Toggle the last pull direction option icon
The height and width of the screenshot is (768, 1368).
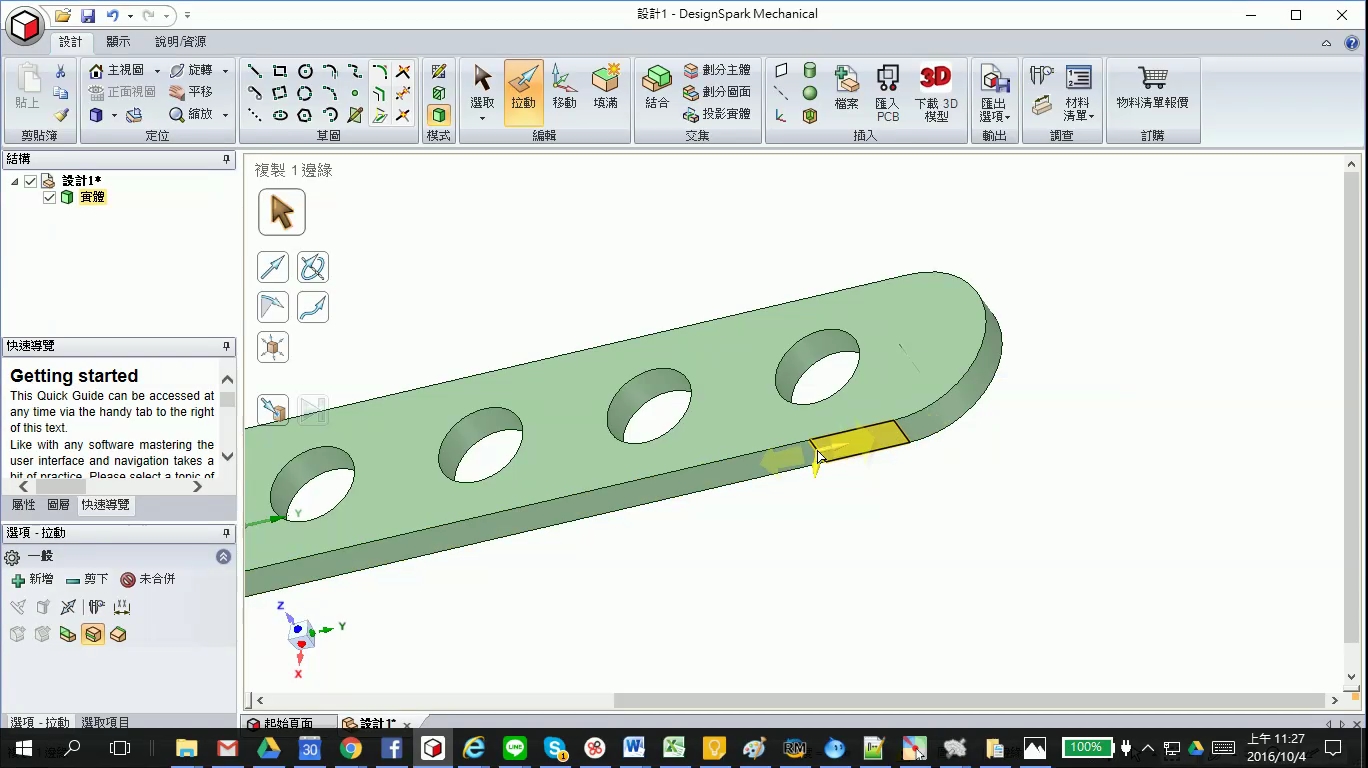tap(118, 634)
